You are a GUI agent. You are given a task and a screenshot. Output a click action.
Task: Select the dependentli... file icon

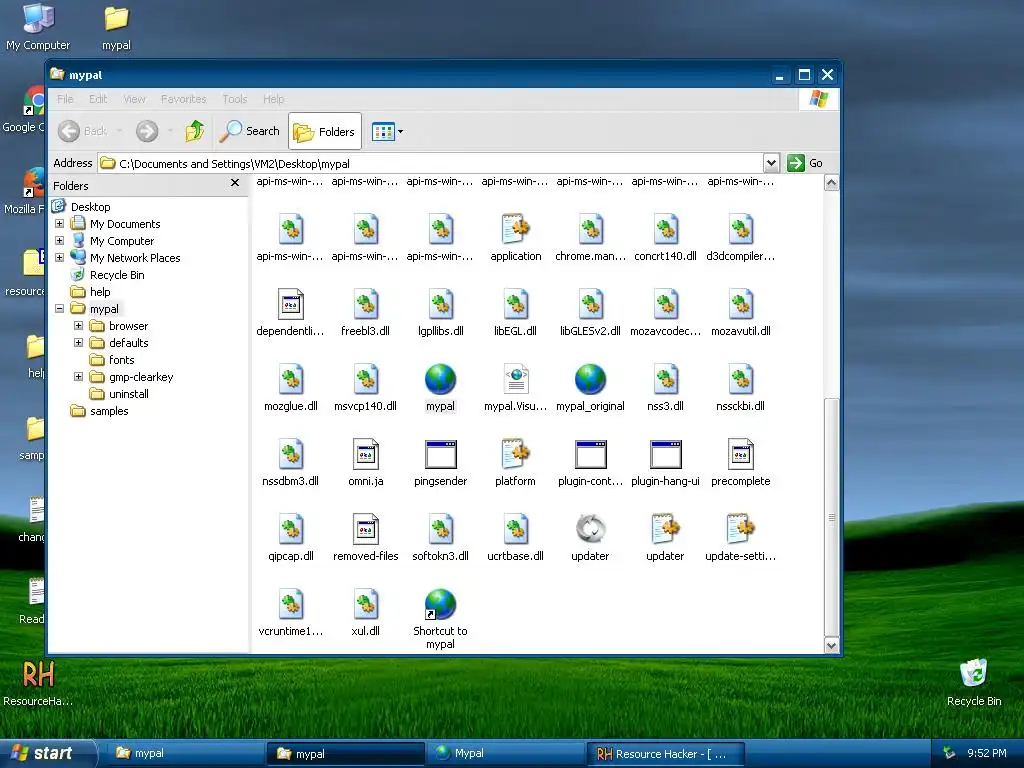(x=291, y=305)
